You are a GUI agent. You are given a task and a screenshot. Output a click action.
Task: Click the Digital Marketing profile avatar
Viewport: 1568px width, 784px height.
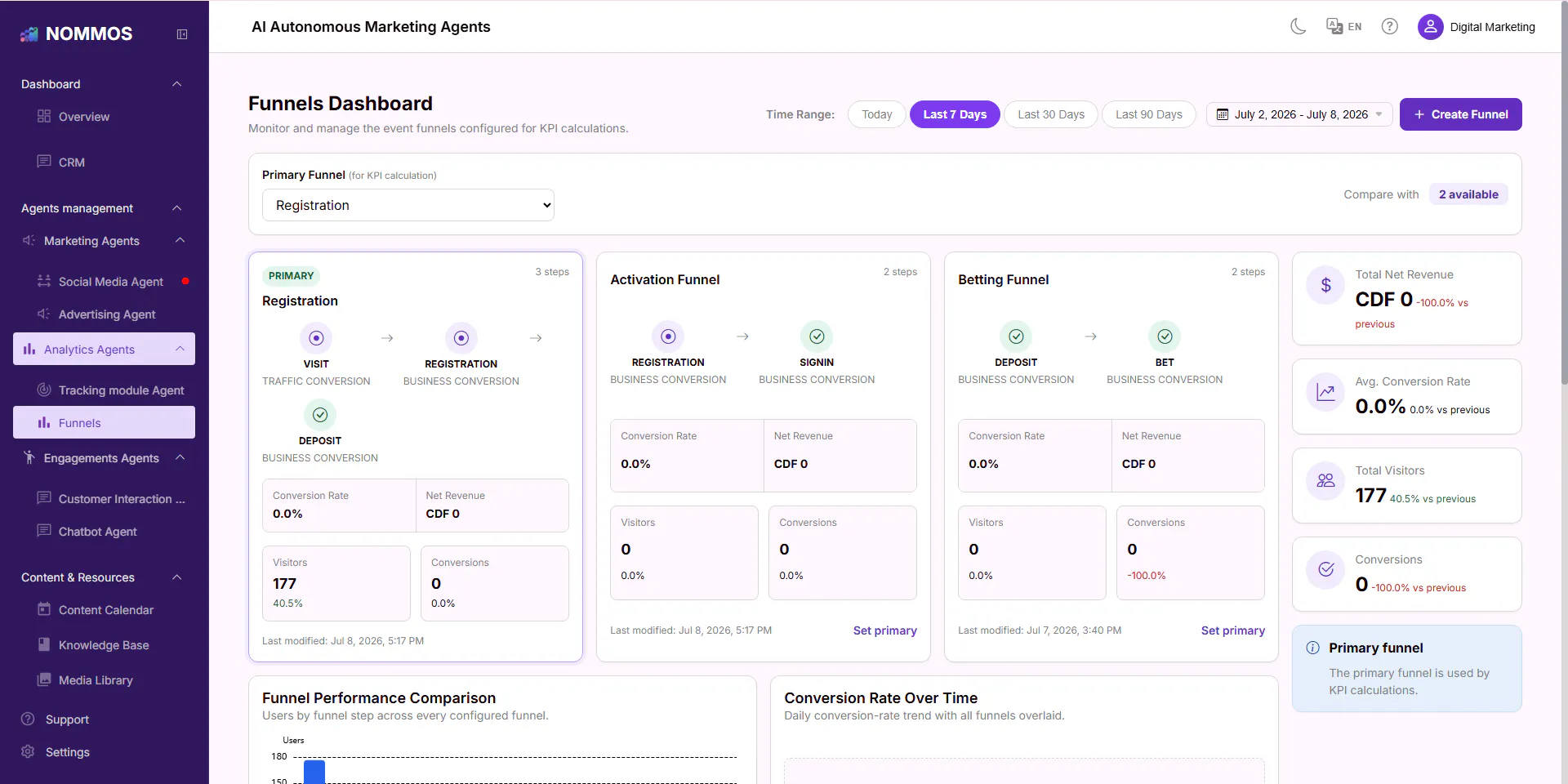coord(1430,27)
